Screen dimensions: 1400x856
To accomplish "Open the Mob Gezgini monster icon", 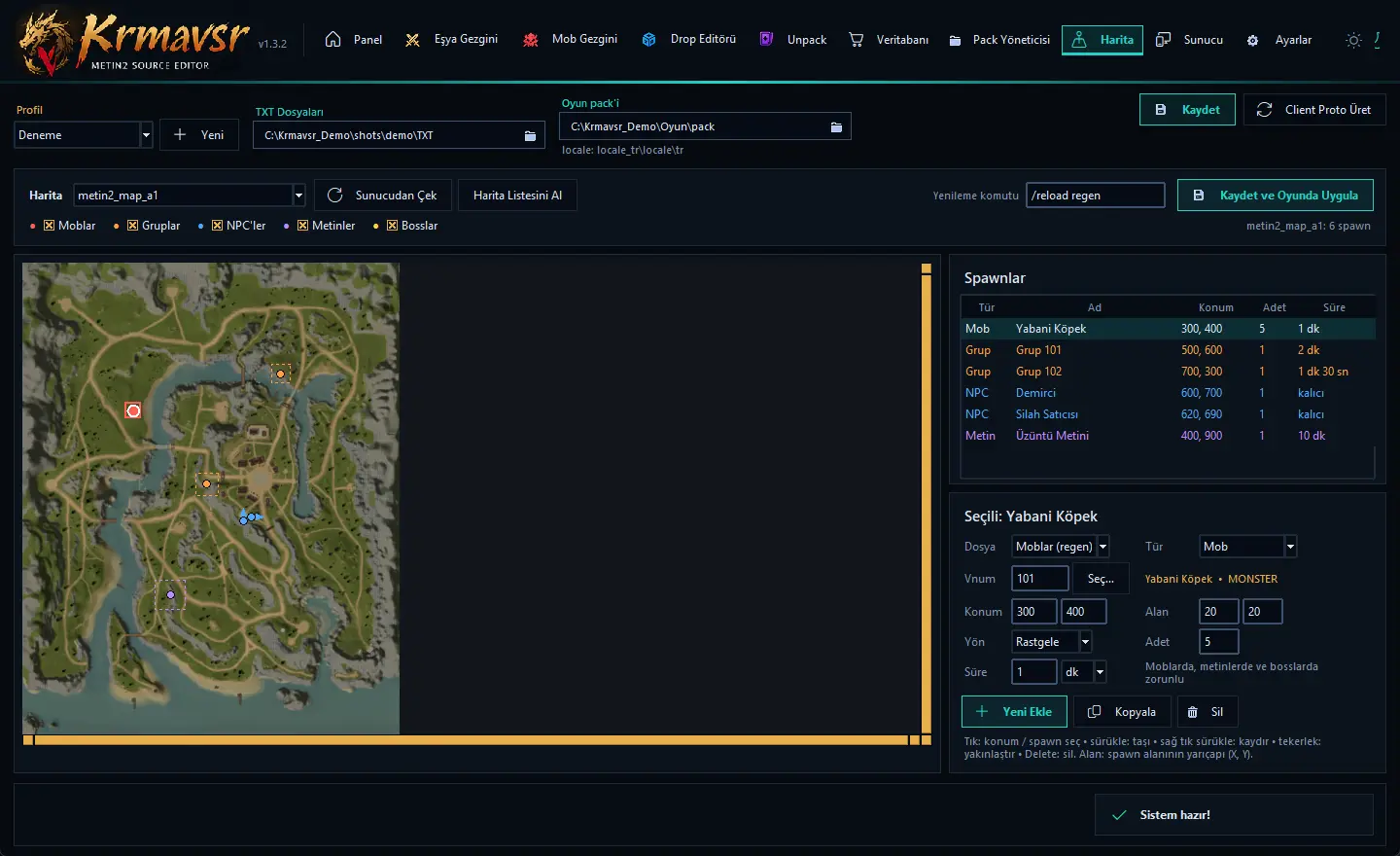I will (531, 40).
